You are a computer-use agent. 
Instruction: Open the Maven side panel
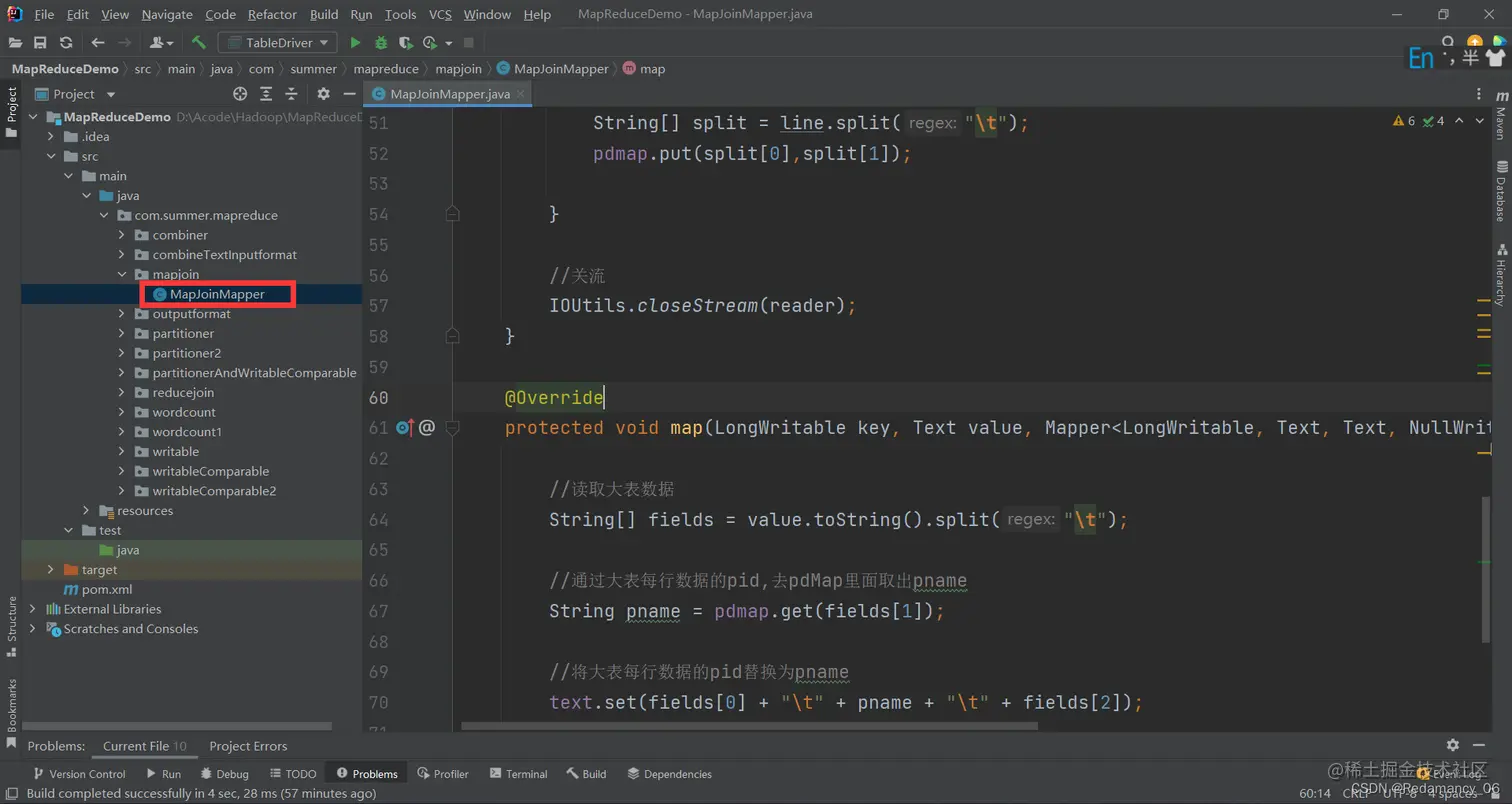click(1500, 114)
